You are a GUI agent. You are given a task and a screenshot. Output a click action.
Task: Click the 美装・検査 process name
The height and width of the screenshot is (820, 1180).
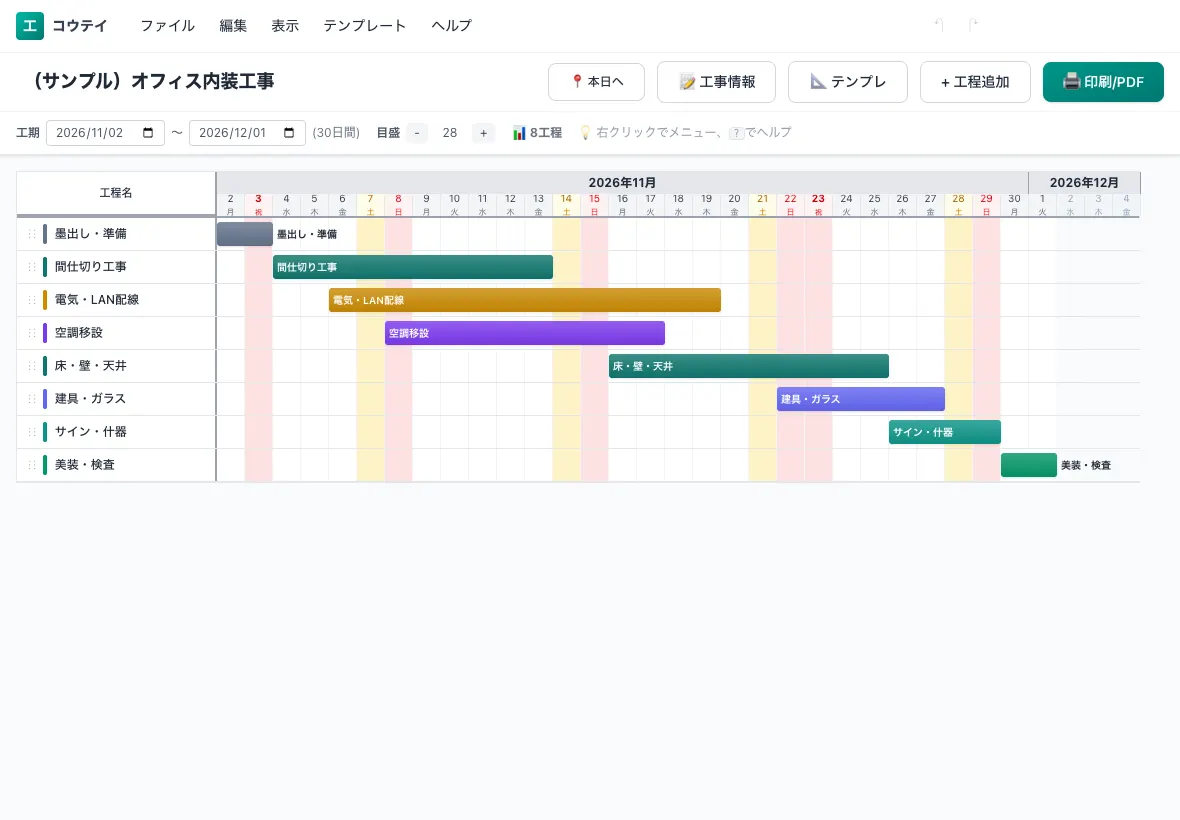coord(84,466)
